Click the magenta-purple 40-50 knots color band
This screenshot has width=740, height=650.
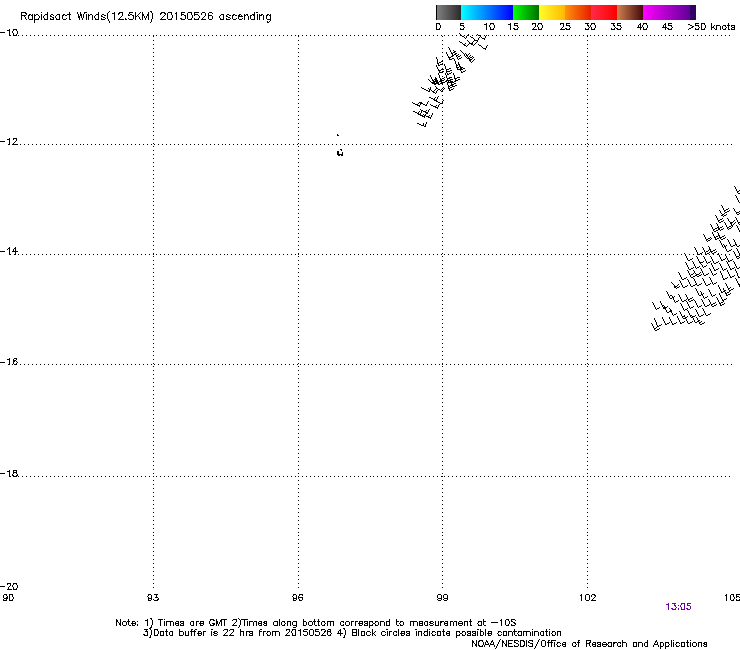(669, 12)
